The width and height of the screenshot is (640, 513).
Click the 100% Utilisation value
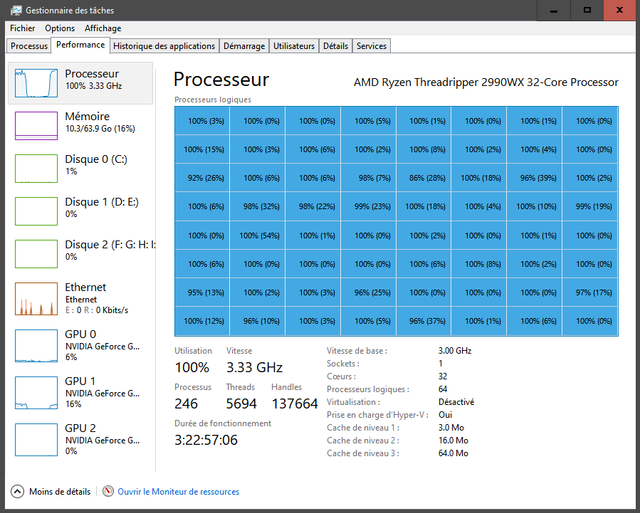pyautogui.click(x=192, y=367)
